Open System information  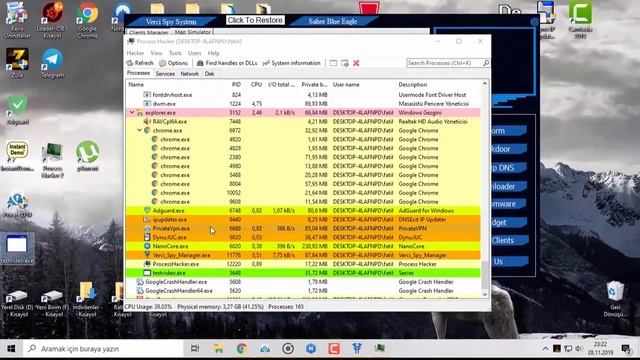pyautogui.click(x=291, y=63)
